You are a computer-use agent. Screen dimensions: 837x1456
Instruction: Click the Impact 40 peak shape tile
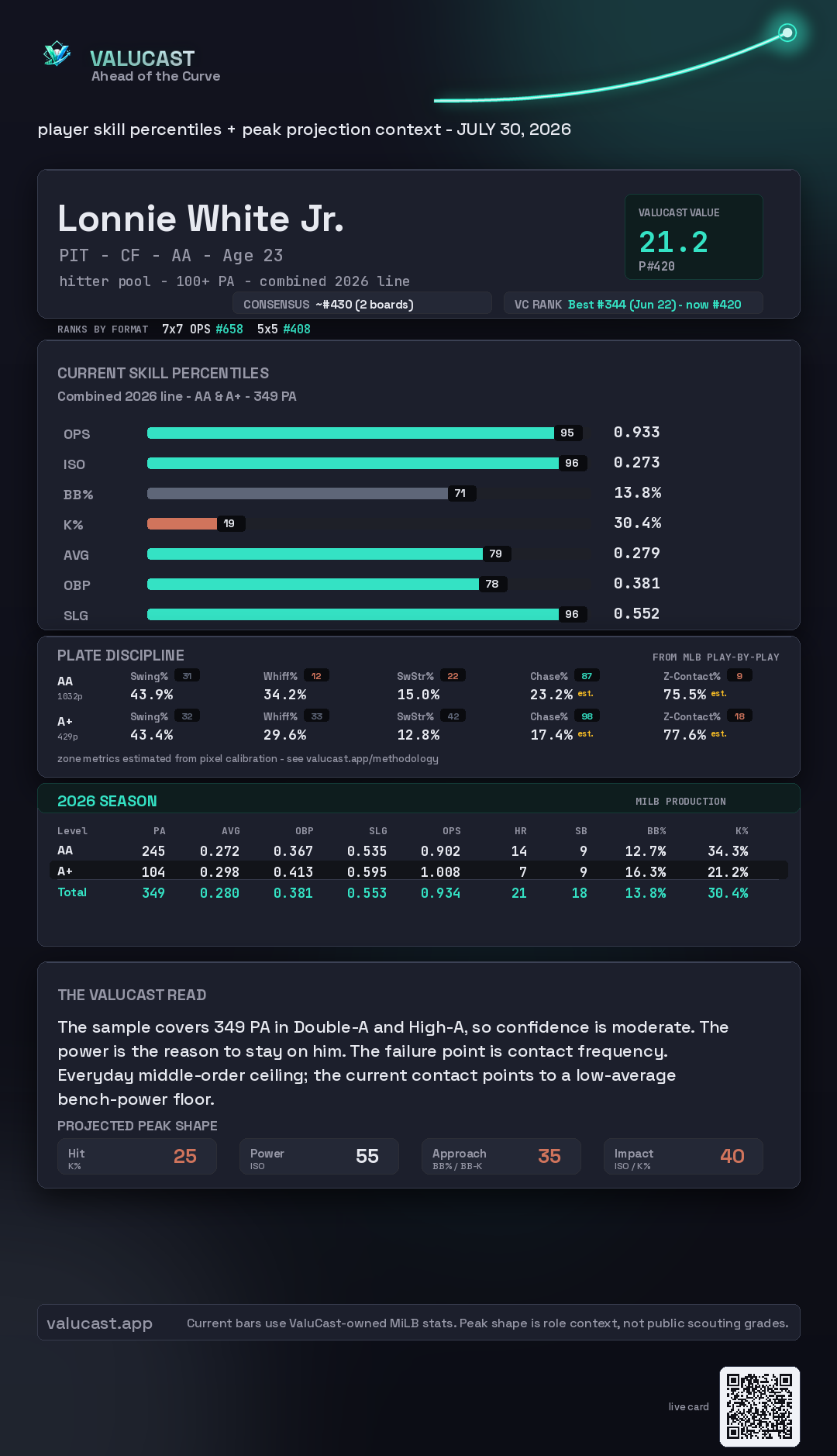click(684, 1156)
